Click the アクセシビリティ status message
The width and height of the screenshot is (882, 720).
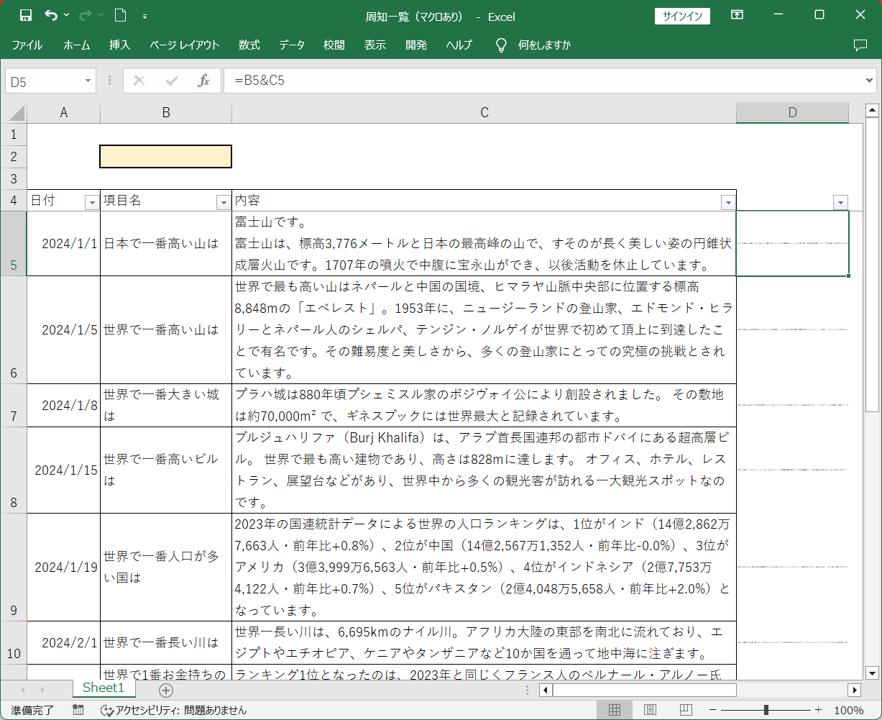point(173,710)
